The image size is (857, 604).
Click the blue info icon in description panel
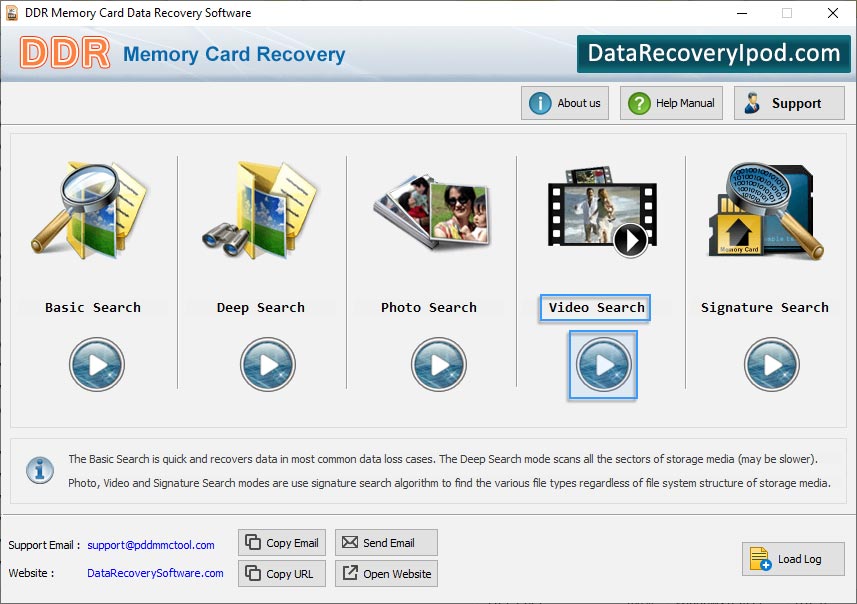tap(40, 470)
